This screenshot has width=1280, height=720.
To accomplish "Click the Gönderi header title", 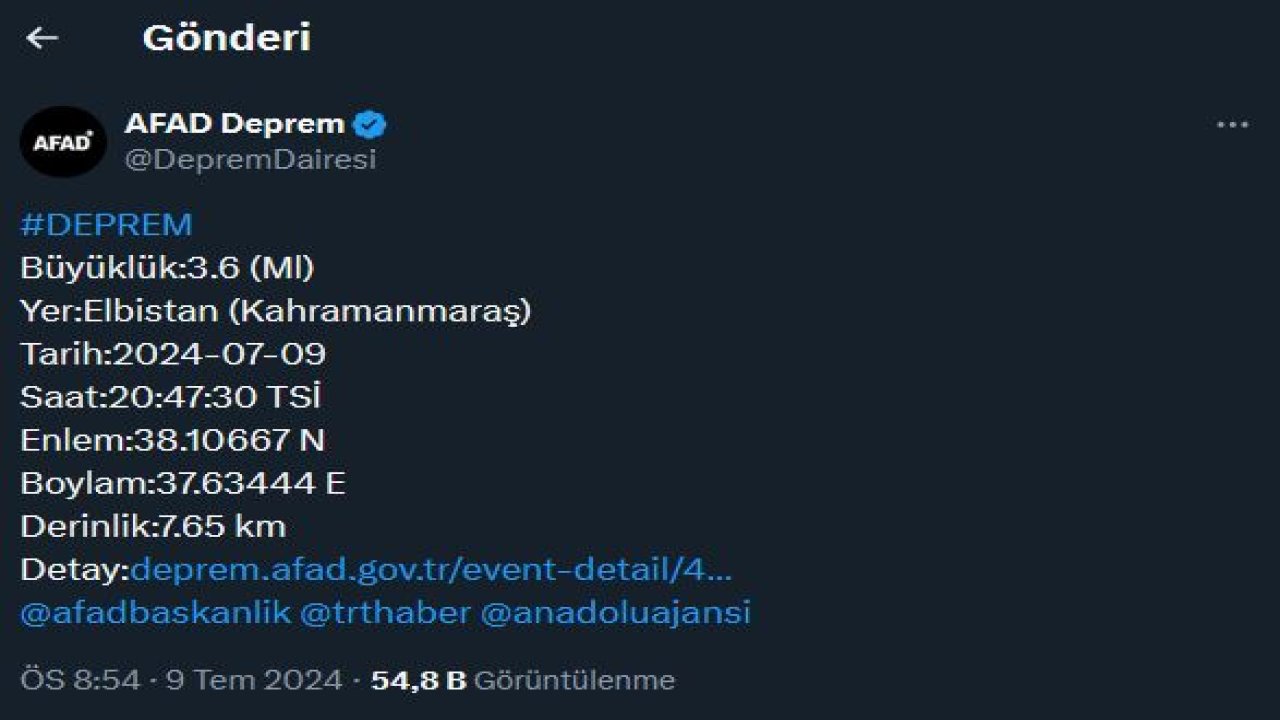I will [227, 37].
